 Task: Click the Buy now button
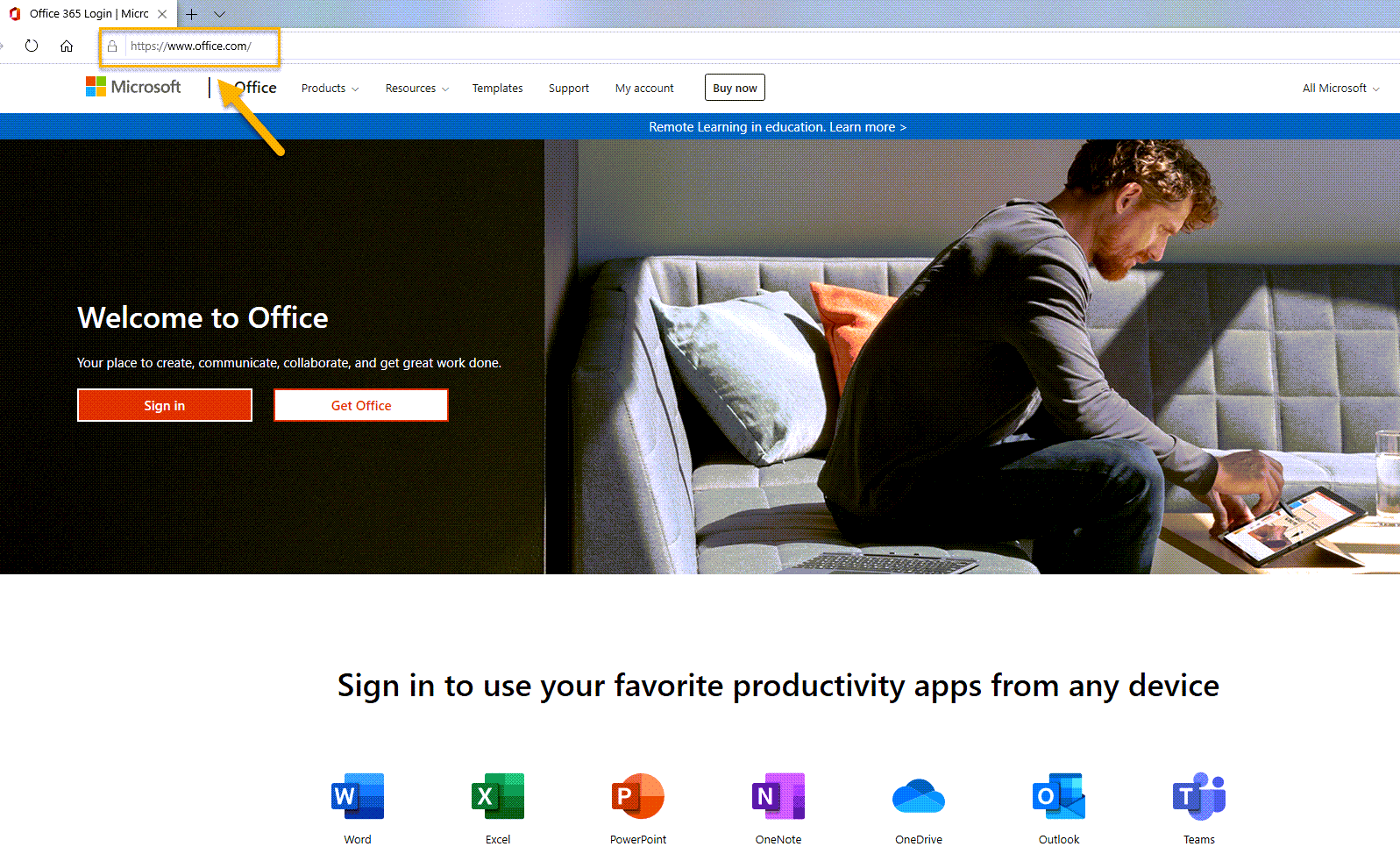tap(735, 88)
